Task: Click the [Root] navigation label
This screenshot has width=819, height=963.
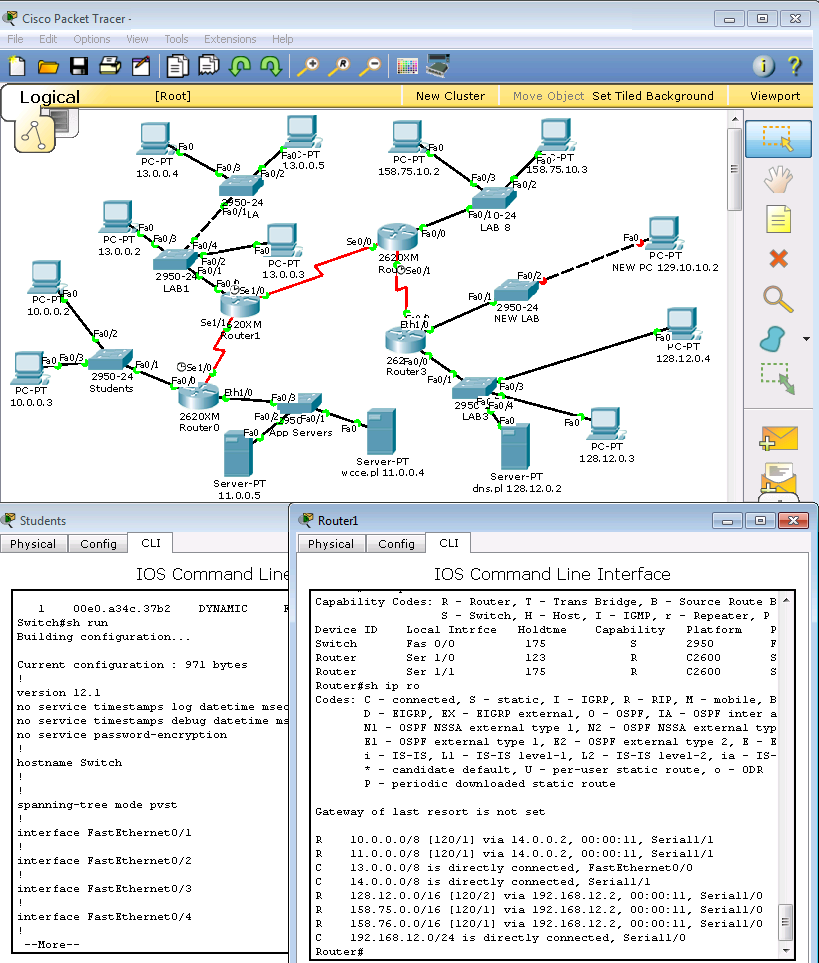Action: [x=173, y=96]
